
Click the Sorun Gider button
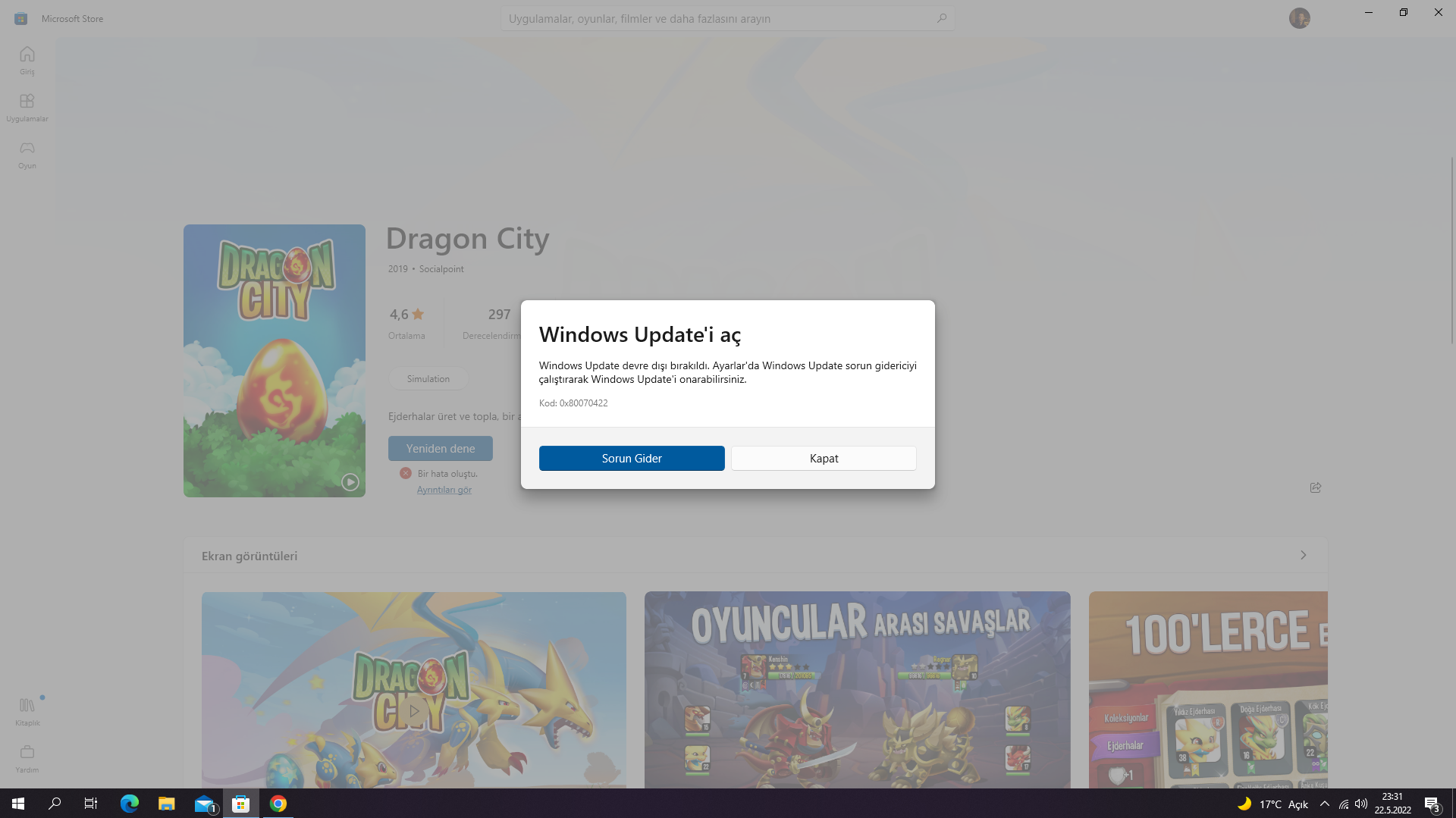click(x=632, y=458)
